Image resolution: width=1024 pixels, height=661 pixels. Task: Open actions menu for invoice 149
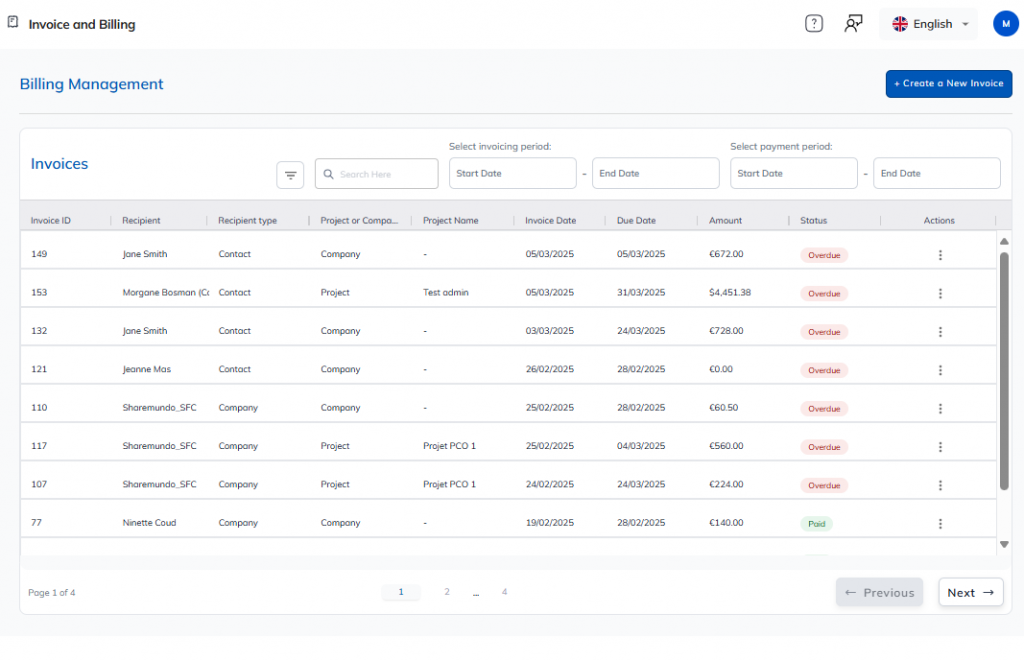[x=940, y=255]
